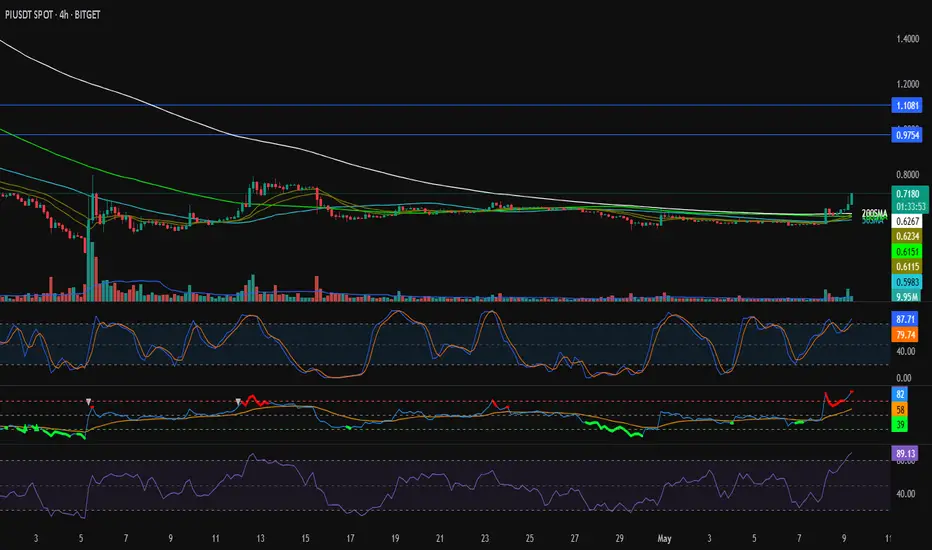Screen dimensions: 932x550
Task: Select the blue 0.9754 price label
Action: pos(907,135)
